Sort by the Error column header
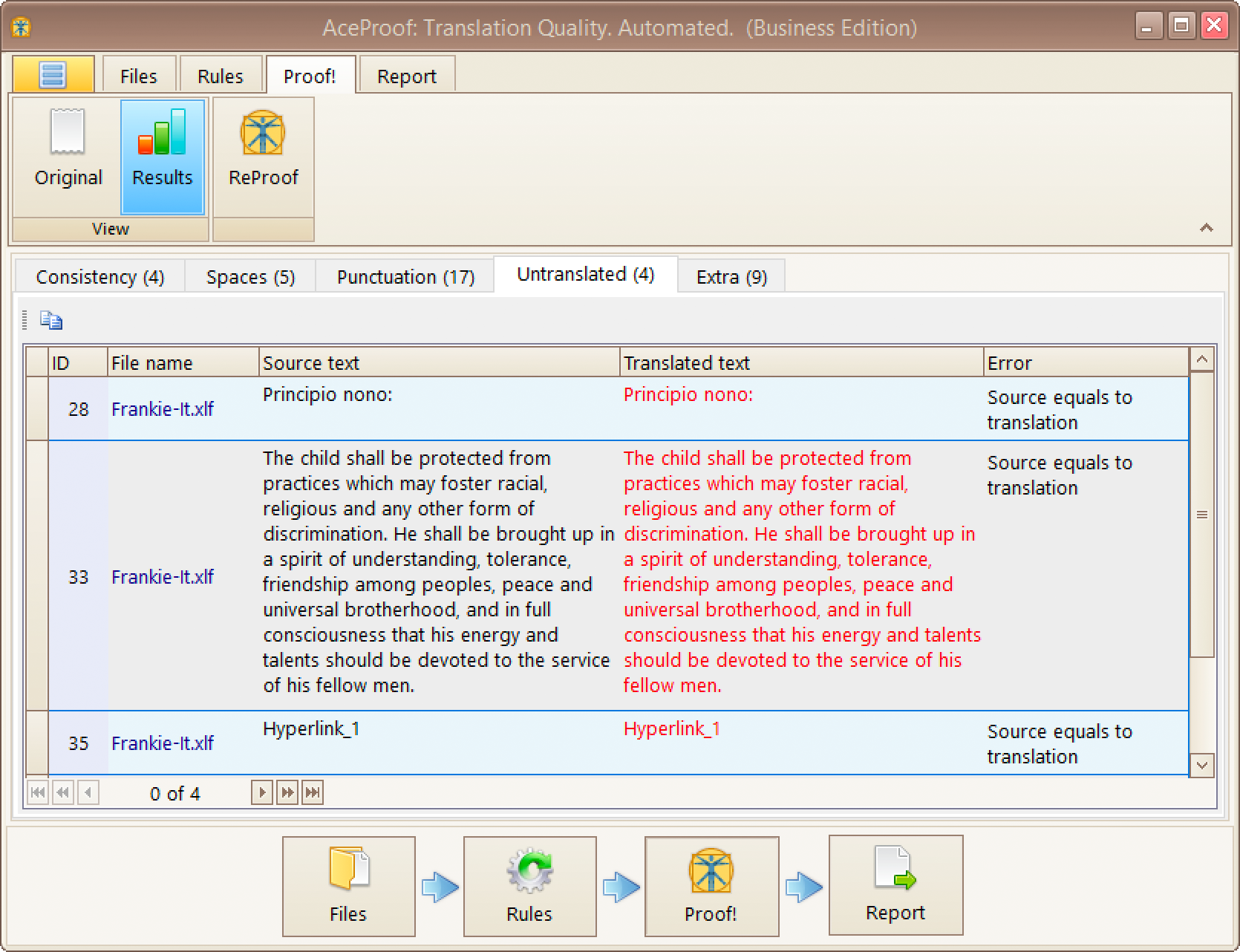This screenshot has height=952, width=1240. [x=1086, y=362]
